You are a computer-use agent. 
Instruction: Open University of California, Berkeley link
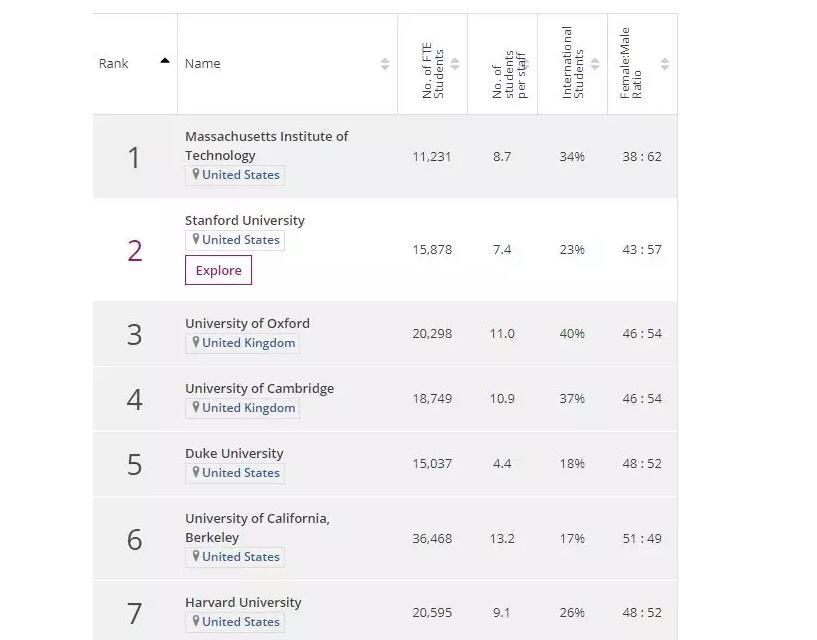(257, 527)
